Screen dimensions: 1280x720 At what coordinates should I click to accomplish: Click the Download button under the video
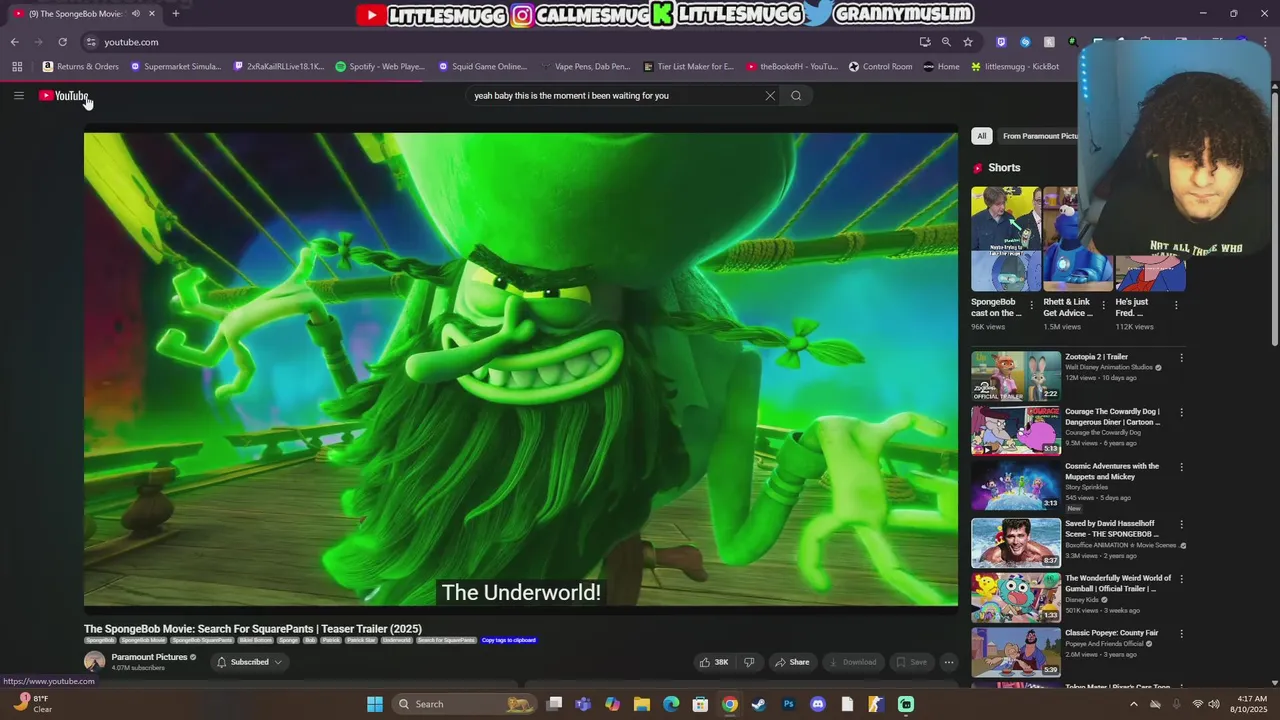(851, 662)
